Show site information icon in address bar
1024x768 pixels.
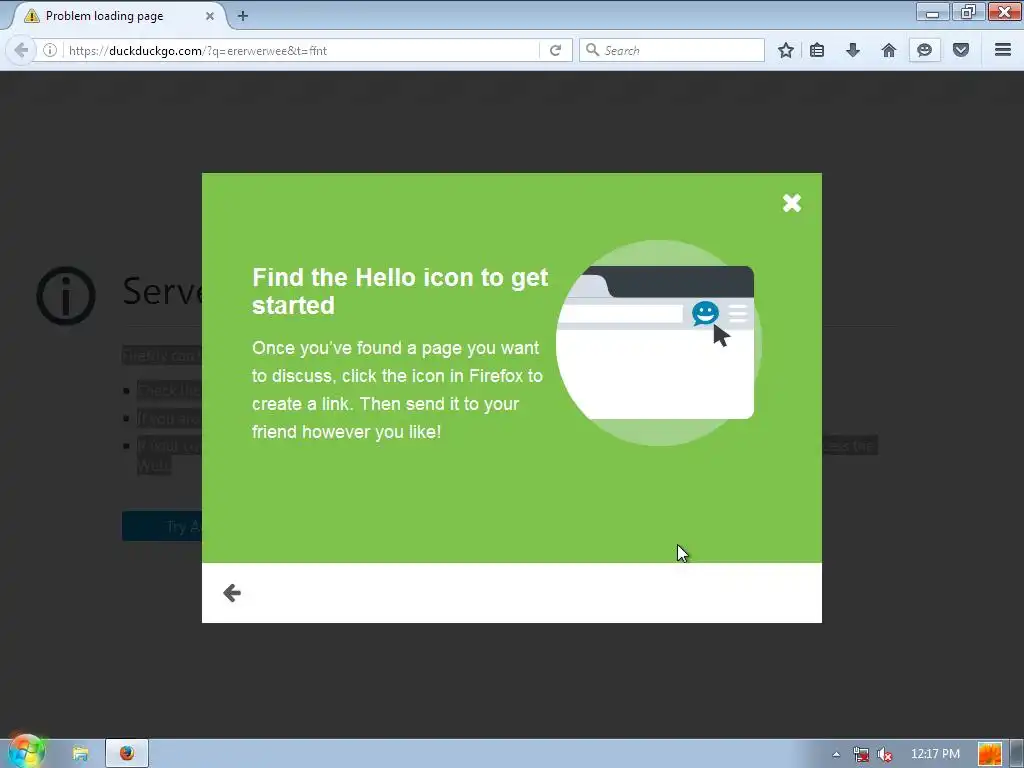click(x=50, y=50)
